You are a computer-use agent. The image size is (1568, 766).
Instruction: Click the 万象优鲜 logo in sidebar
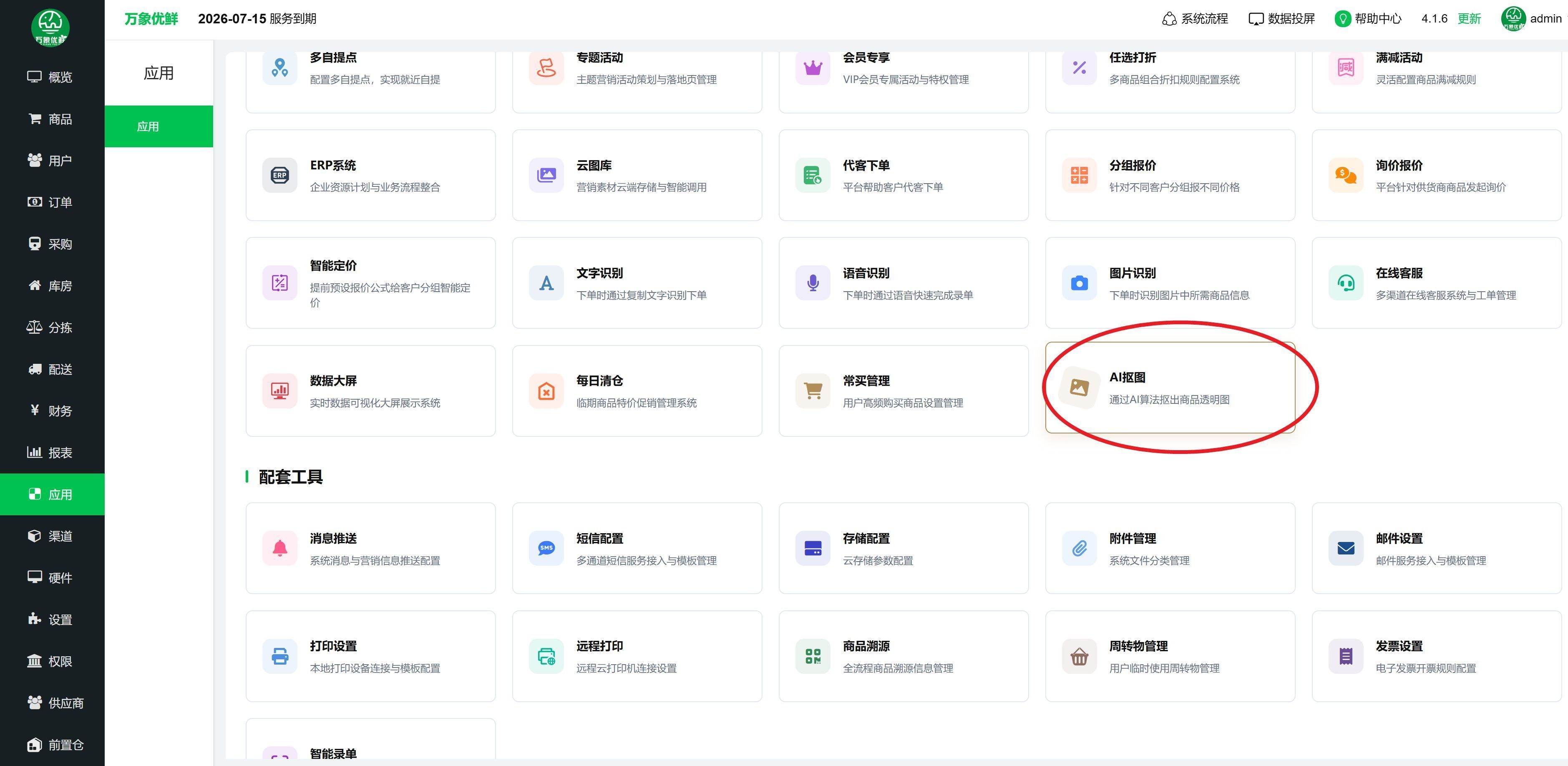[x=50, y=28]
